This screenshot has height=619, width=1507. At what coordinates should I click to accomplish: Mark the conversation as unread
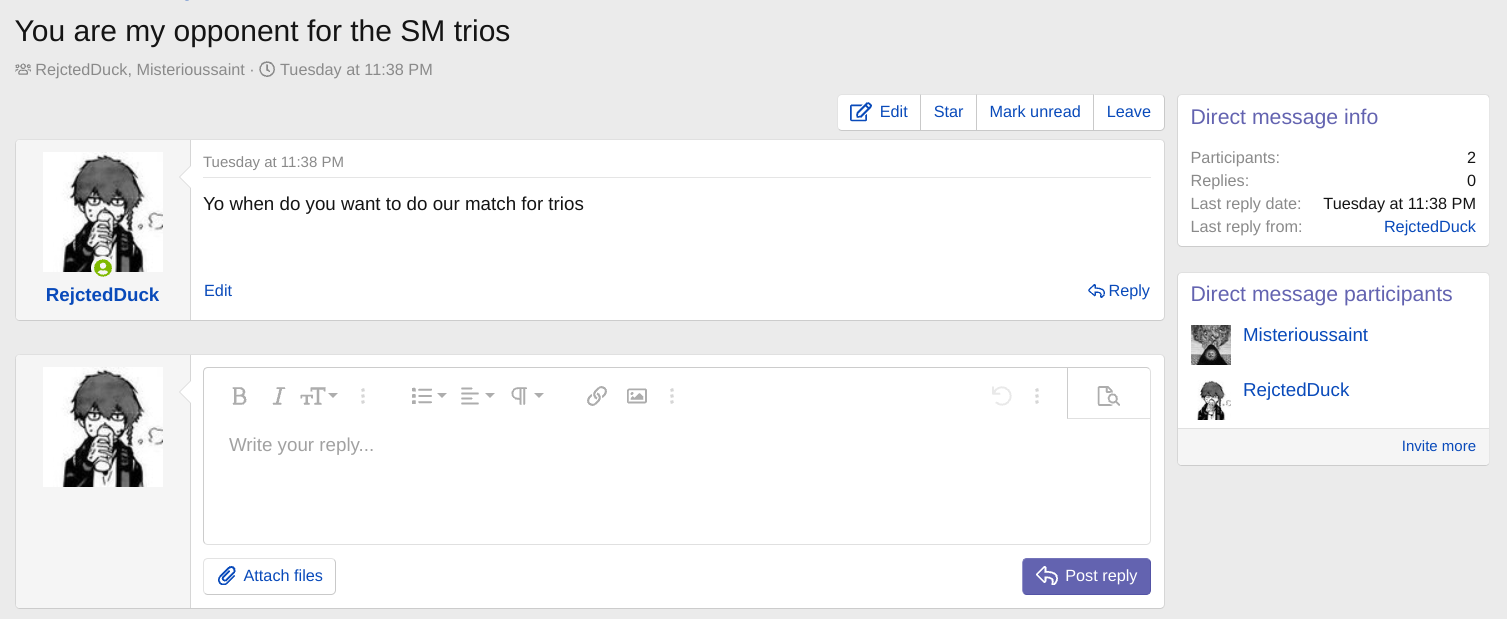1034,112
